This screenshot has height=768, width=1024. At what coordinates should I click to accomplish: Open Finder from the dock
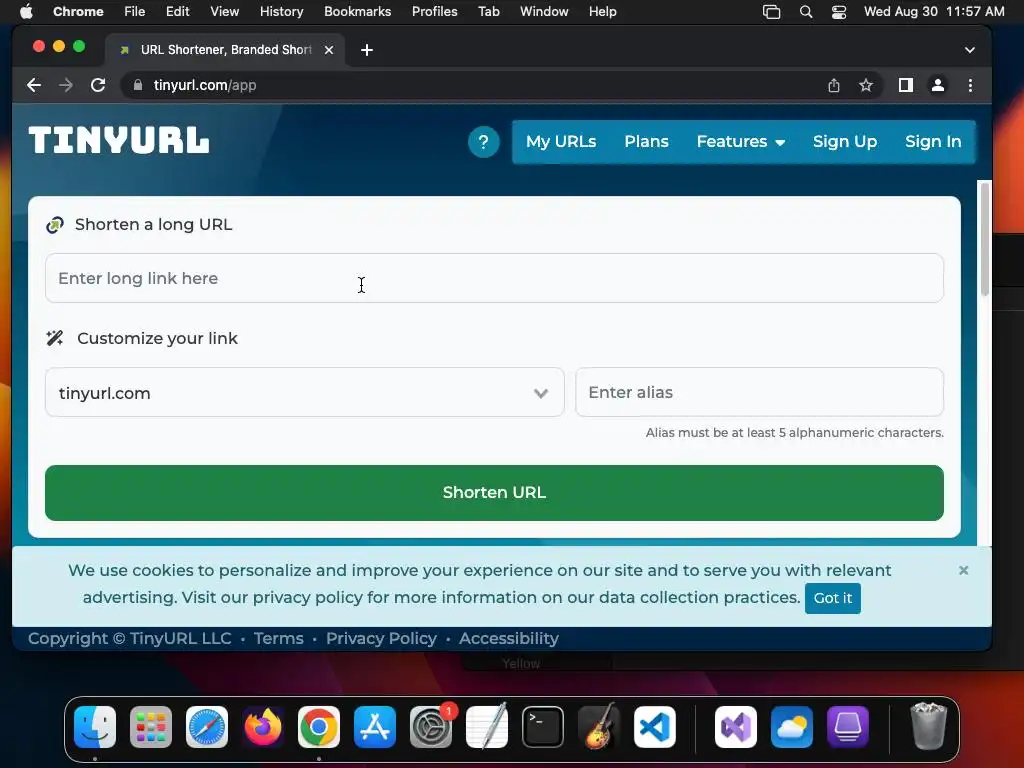(x=95, y=727)
